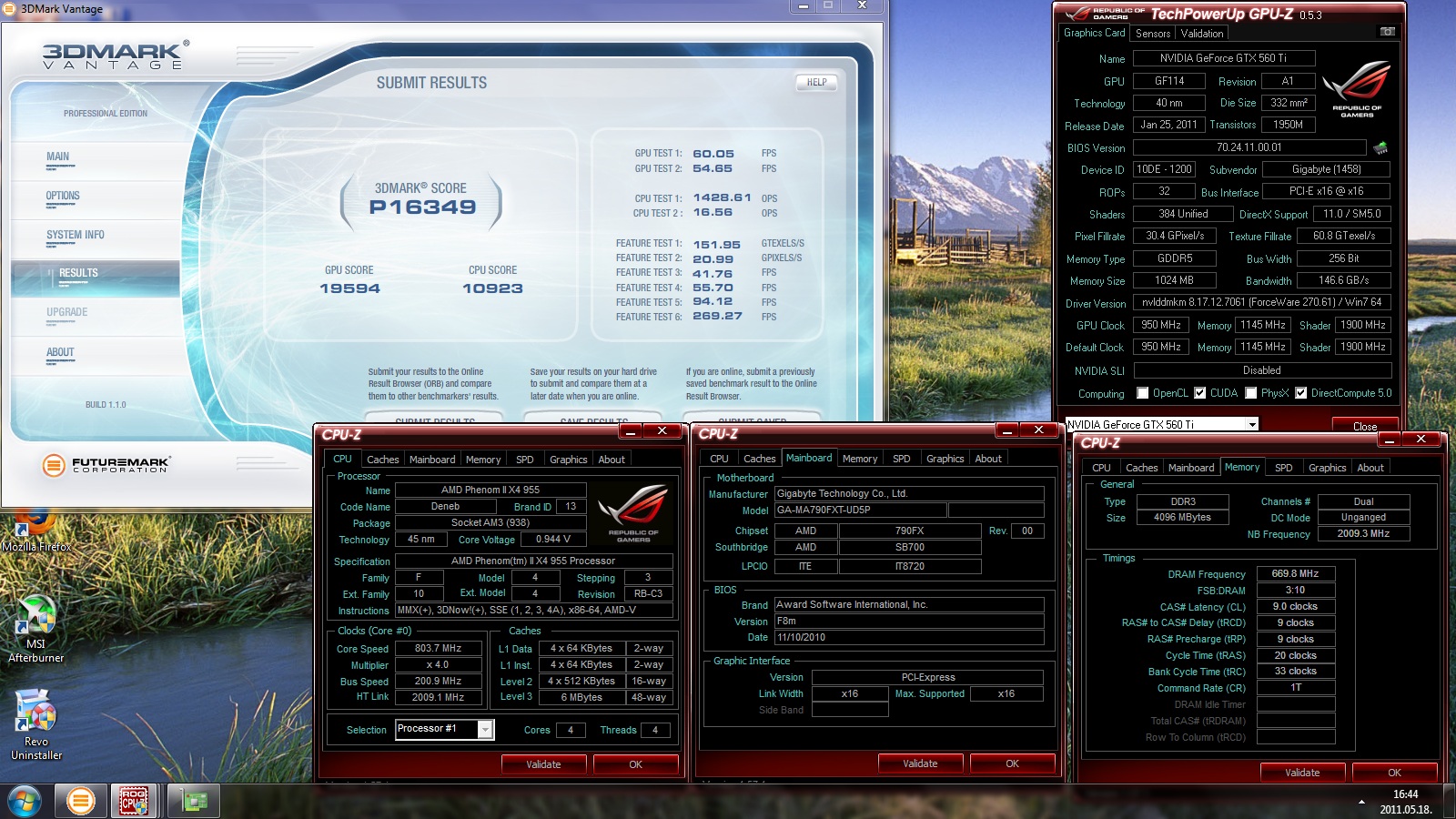Click Validate in the CPU-Z timings window
This screenshot has width=1456, height=819.
point(1302,773)
